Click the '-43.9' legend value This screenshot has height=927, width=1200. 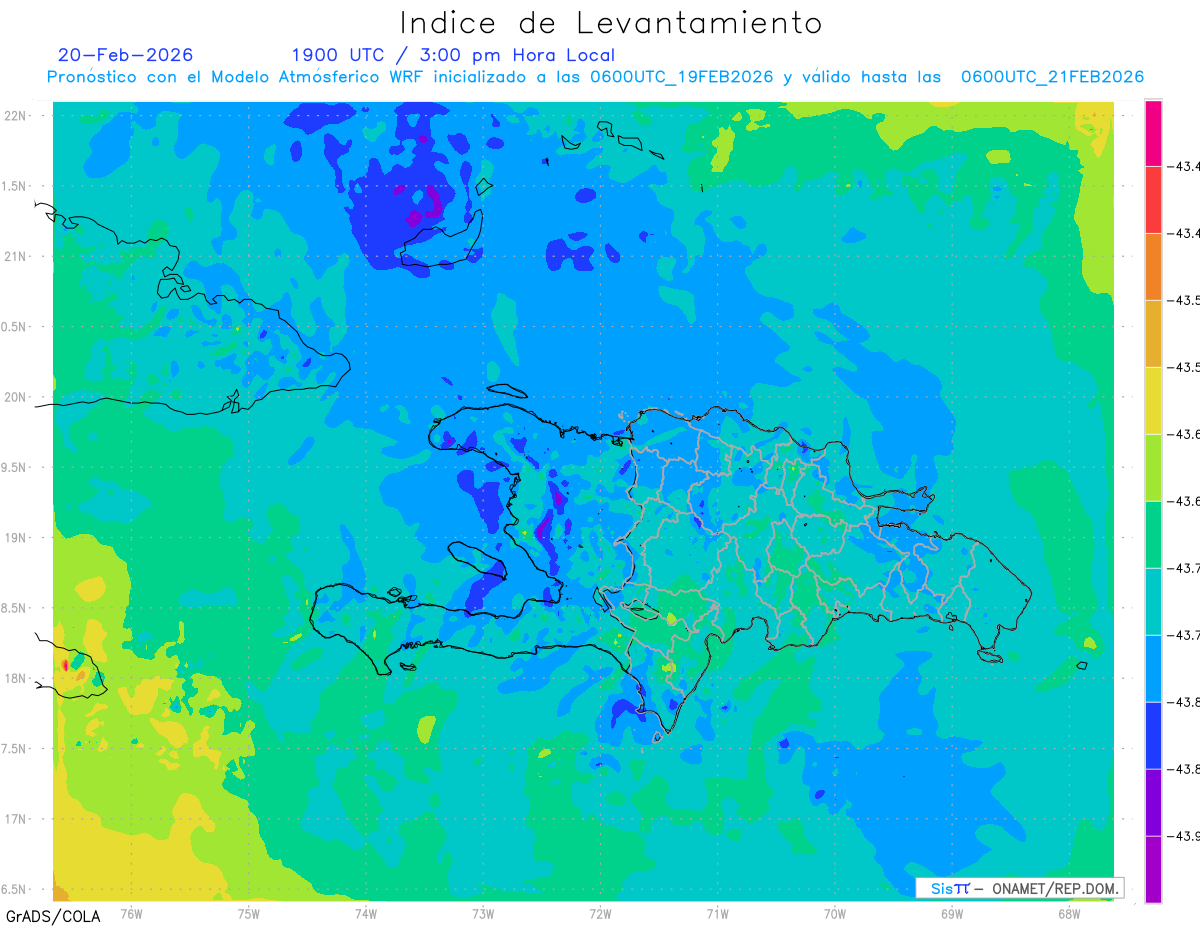click(1185, 836)
